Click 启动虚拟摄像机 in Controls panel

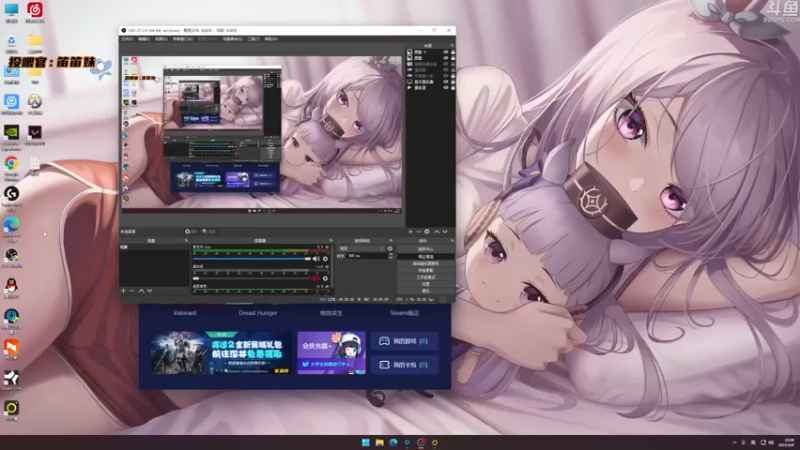426,264
